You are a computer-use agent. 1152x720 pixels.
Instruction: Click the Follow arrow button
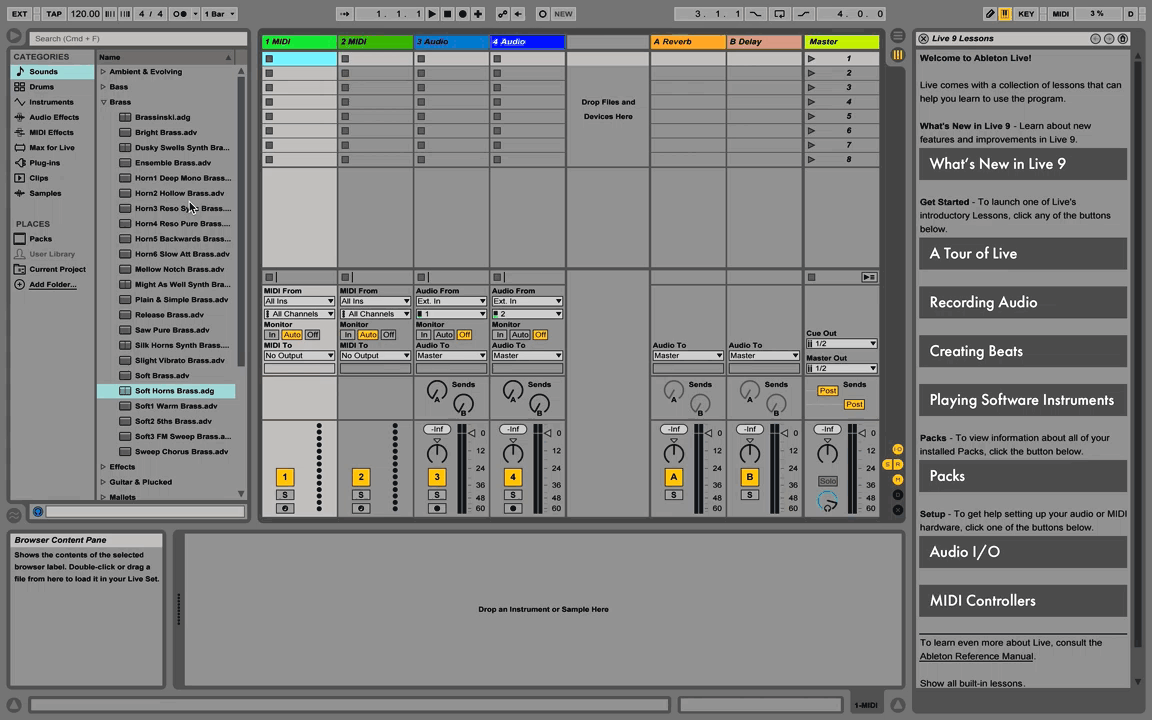point(345,14)
